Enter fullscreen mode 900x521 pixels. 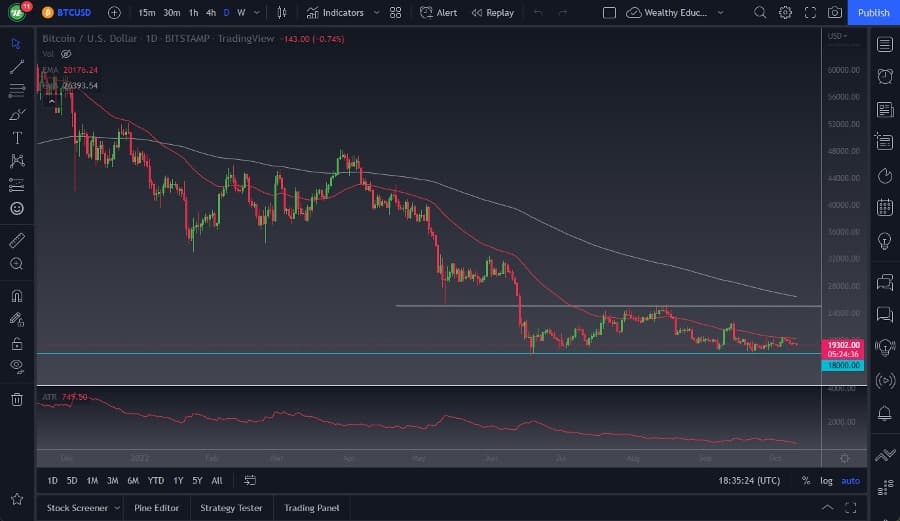(x=810, y=13)
